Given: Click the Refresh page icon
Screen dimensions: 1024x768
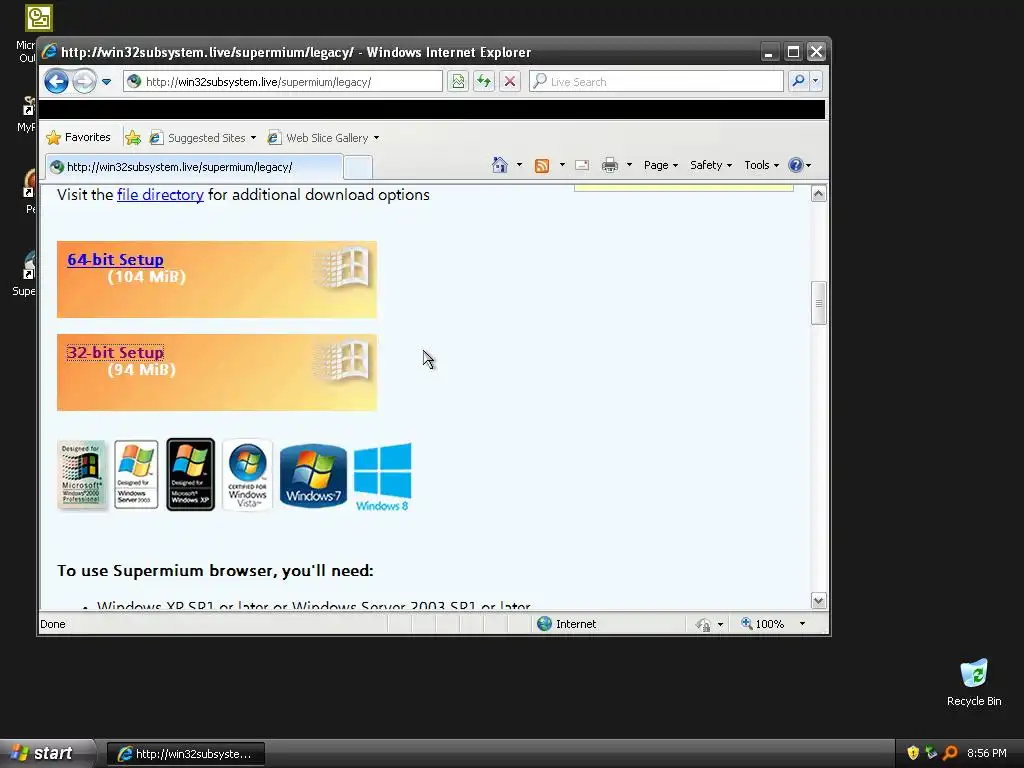Looking at the screenshot, I should tap(484, 82).
